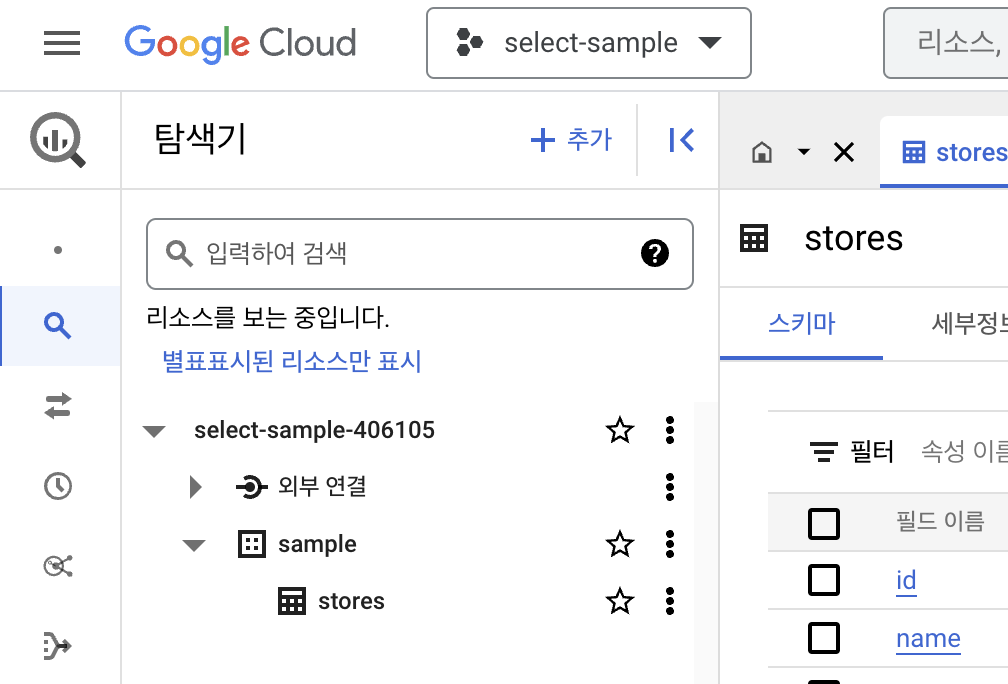The image size is (1008, 684).
Task: Check the name field checkbox
Action: (x=824, y=638)
